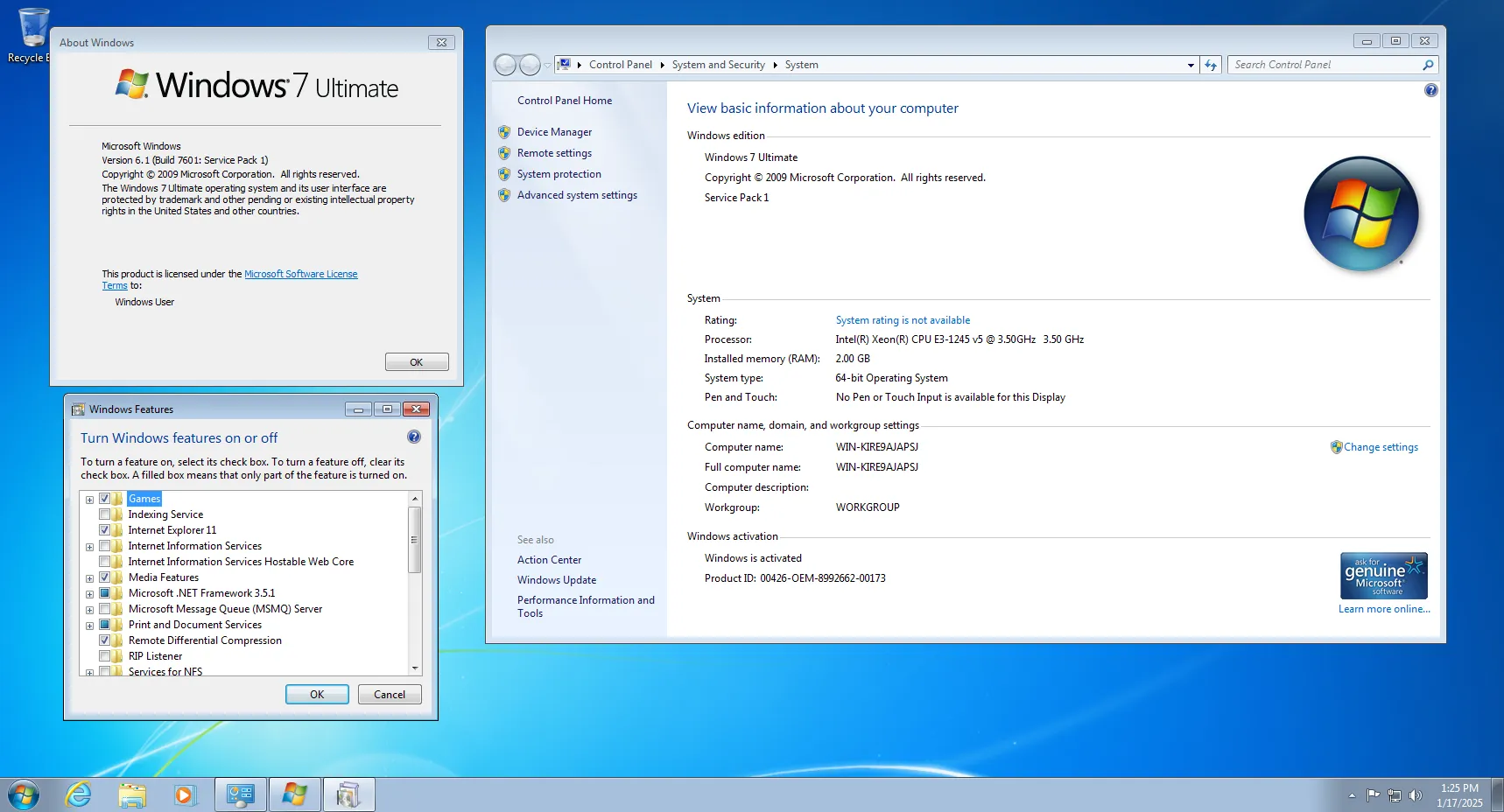The width and height of the screenshot is (1504, 812).
Task: Expand Internet Information Services tree node
Action: [x=89, y=547]
